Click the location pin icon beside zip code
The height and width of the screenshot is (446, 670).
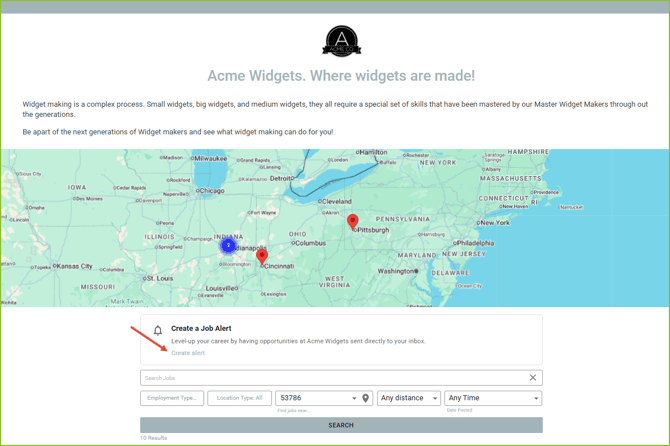point(366,398)
